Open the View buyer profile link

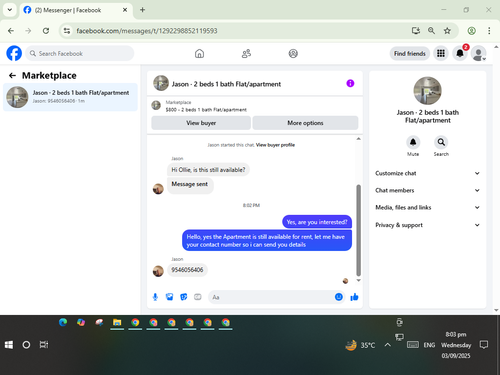coord(275,145)
